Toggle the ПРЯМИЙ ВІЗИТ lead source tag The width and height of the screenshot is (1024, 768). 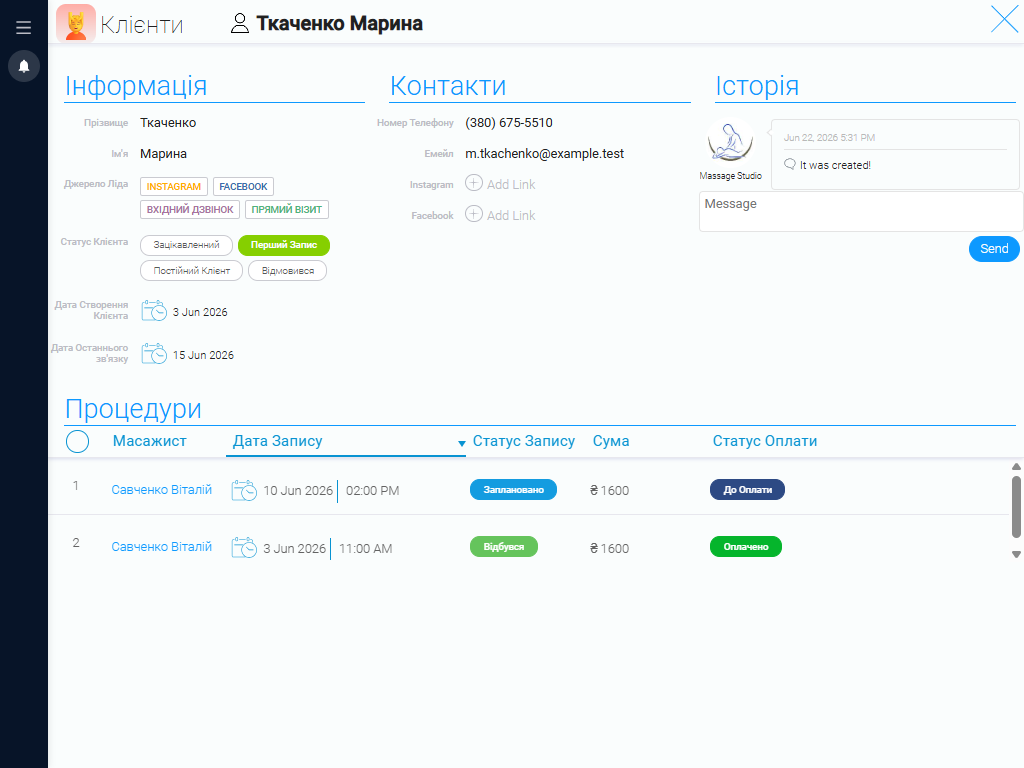pyautogui.click(x=287, y=210)
